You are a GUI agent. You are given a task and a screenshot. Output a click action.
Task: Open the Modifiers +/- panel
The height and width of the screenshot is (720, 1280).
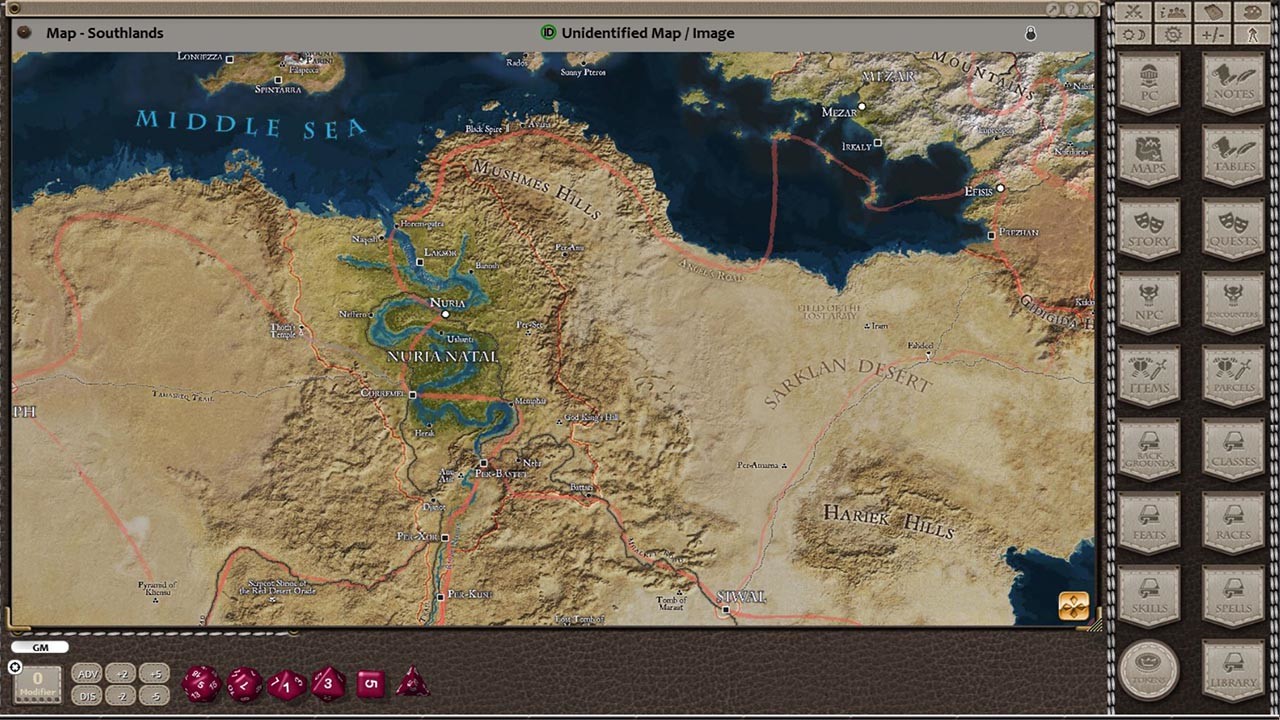point(1213,33)
